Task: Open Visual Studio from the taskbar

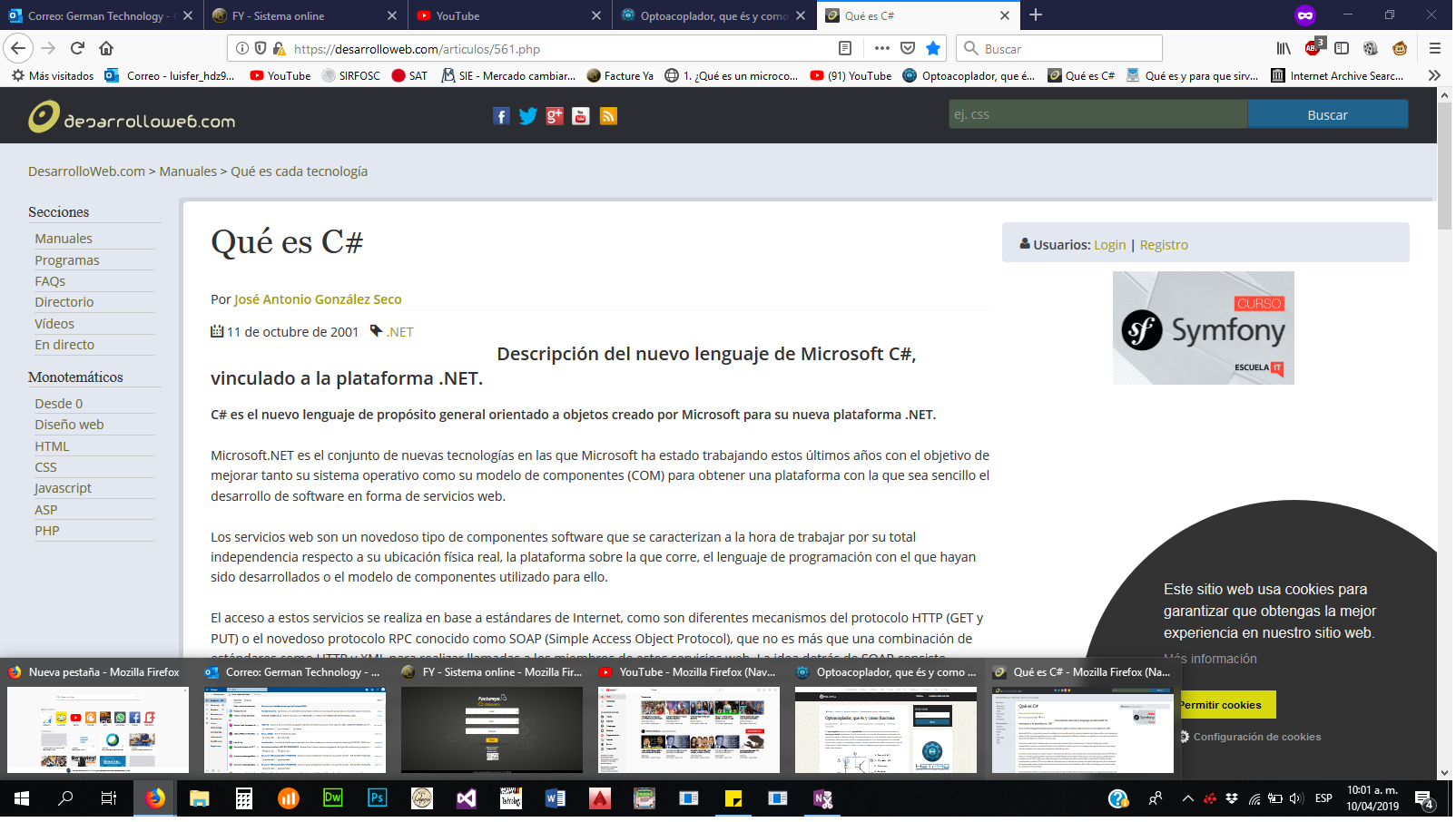Action: pos(467,798)
